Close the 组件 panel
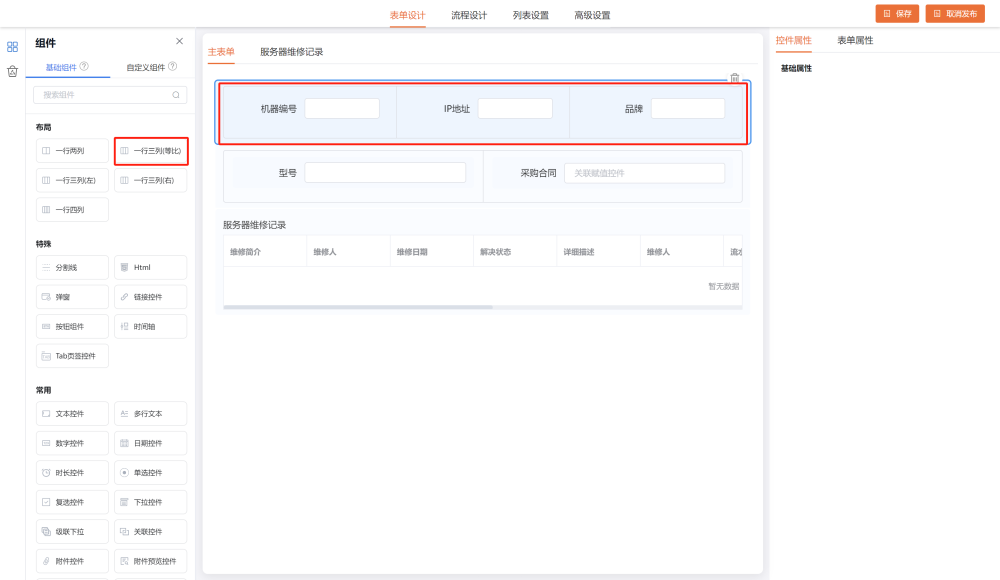 click(x=179, y=41)
